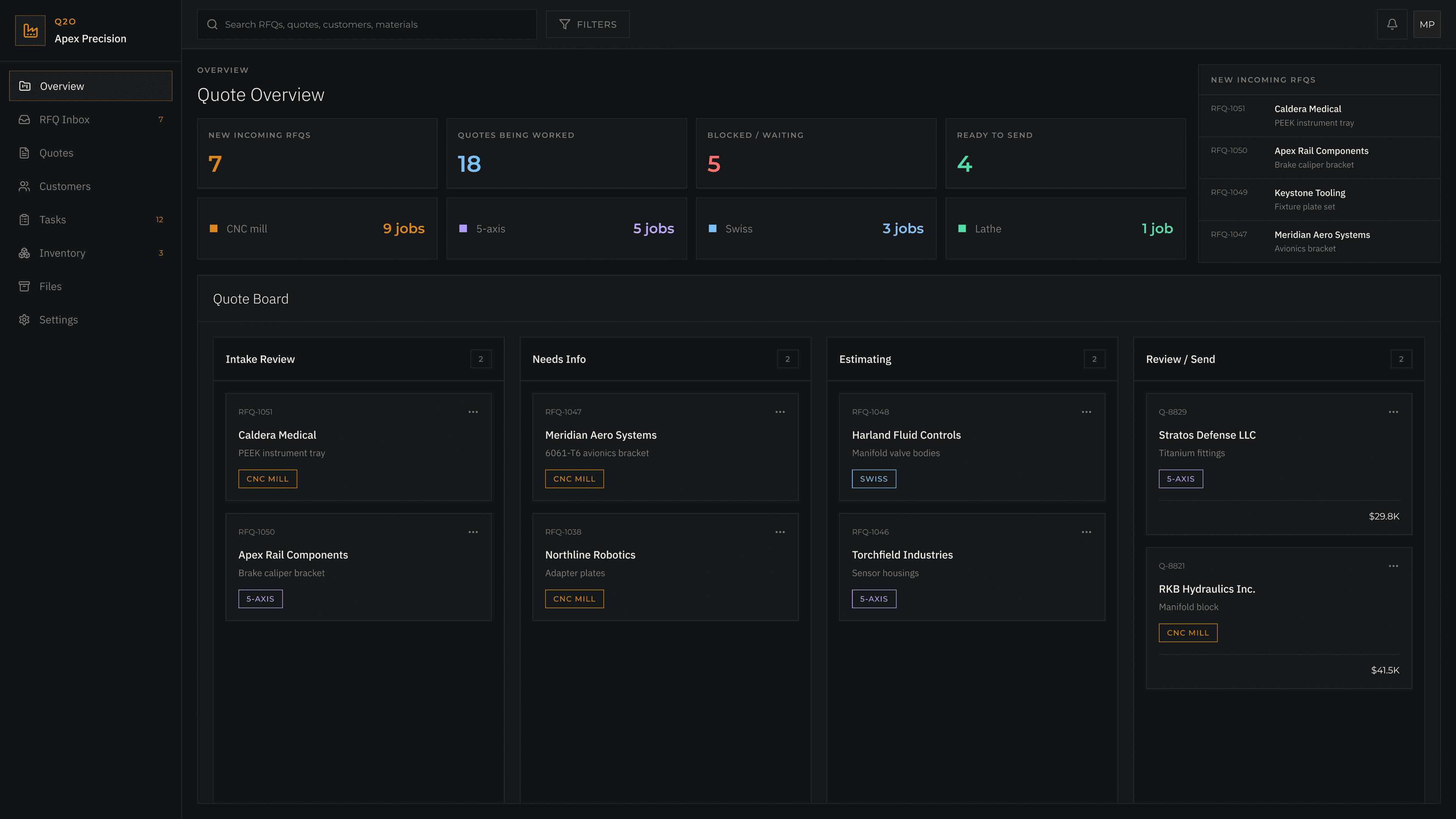The image size is (1456, 819).
Task: Click the Intake Review column count badge
Action: [481, 359]
